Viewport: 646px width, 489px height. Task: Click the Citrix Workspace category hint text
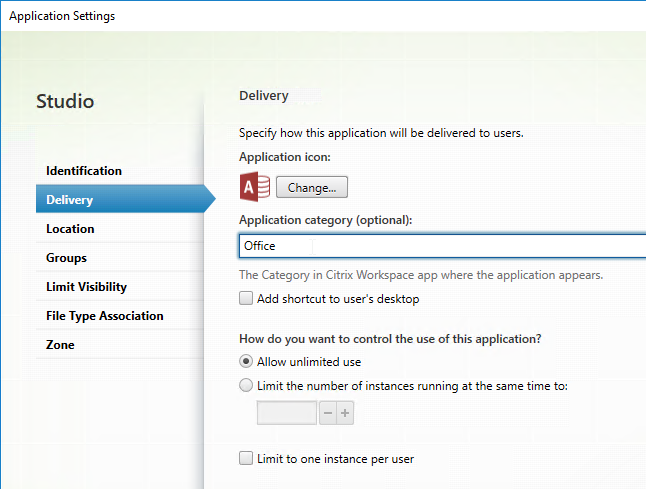[421, 275]
